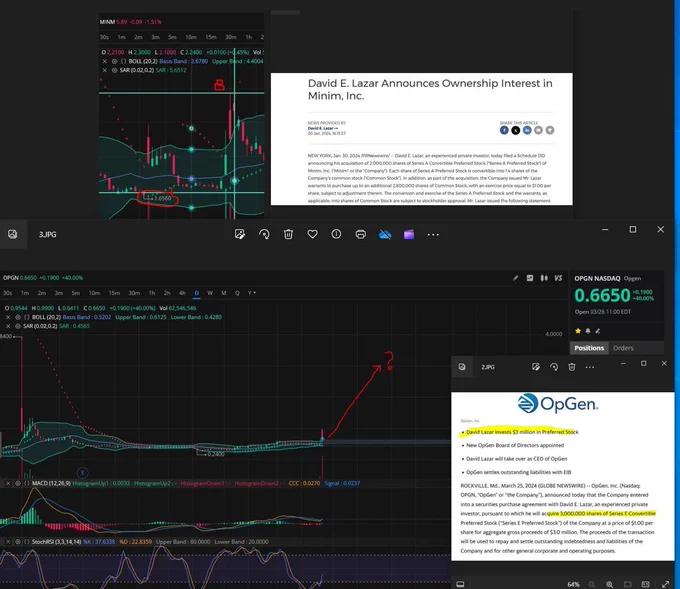Select the pencil drawing tool above the OPGN chart
The width and height of the screenshot is (680, 589).
(515, 278)
